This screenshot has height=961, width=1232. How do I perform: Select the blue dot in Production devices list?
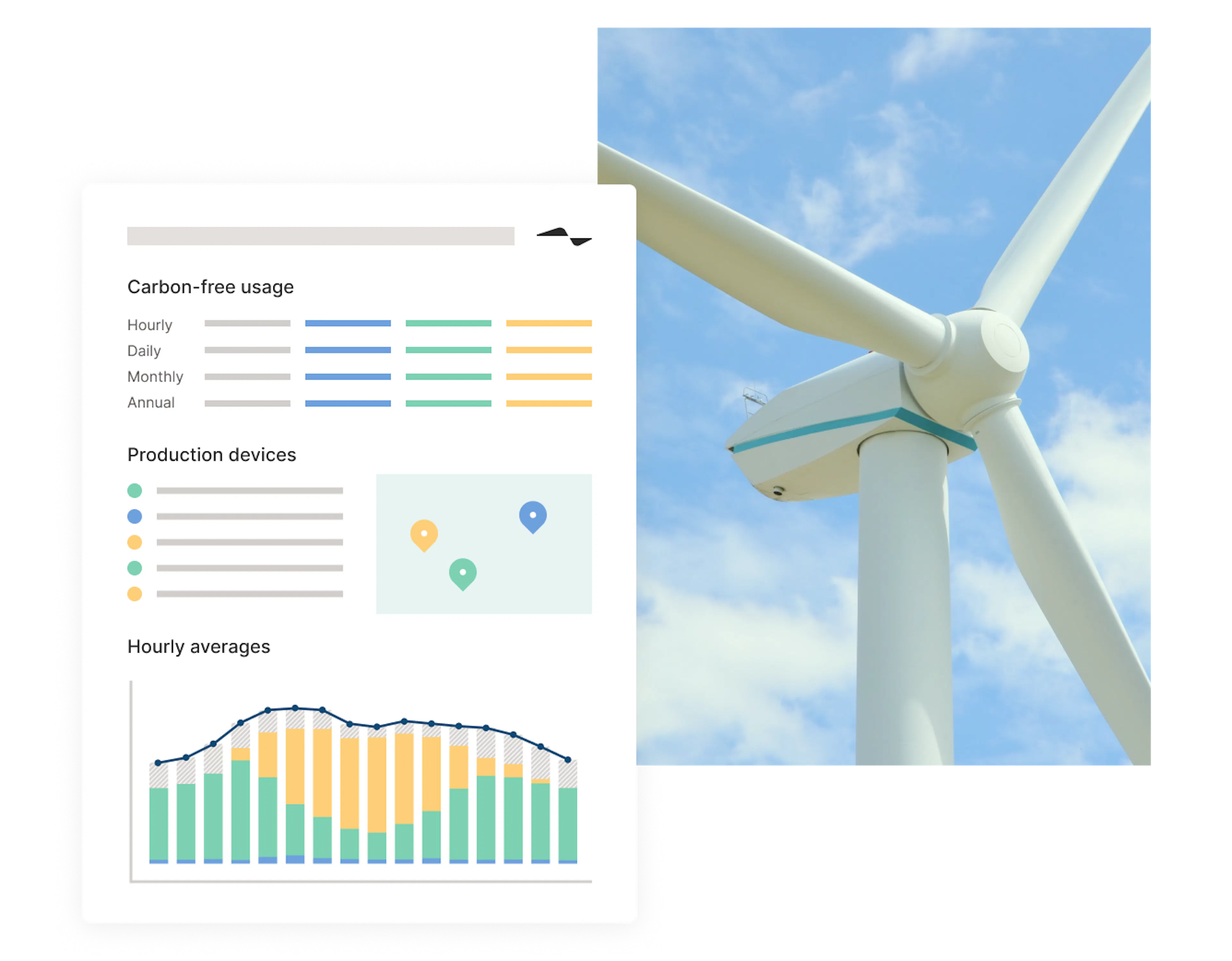tap(134, 516)
